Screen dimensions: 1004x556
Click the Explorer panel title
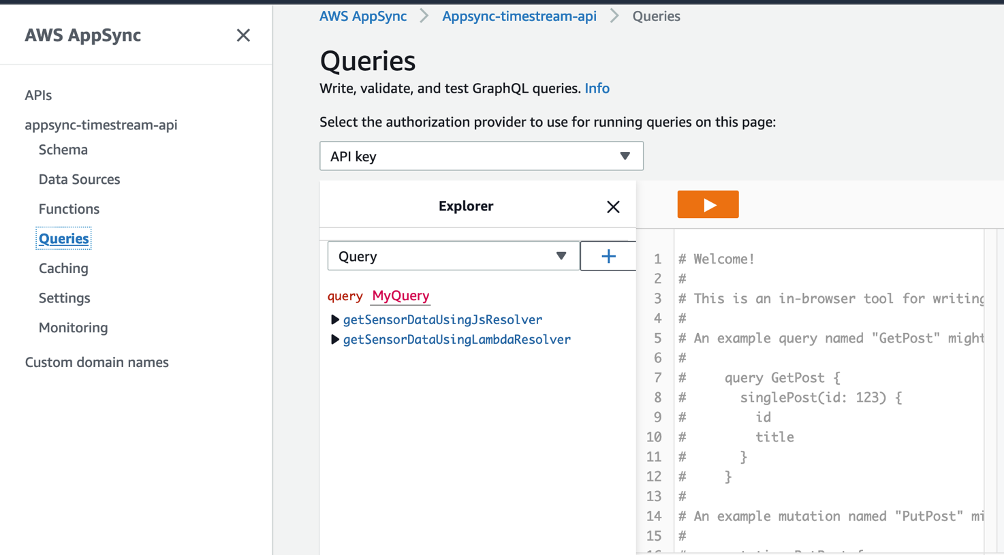click(466, 206)
